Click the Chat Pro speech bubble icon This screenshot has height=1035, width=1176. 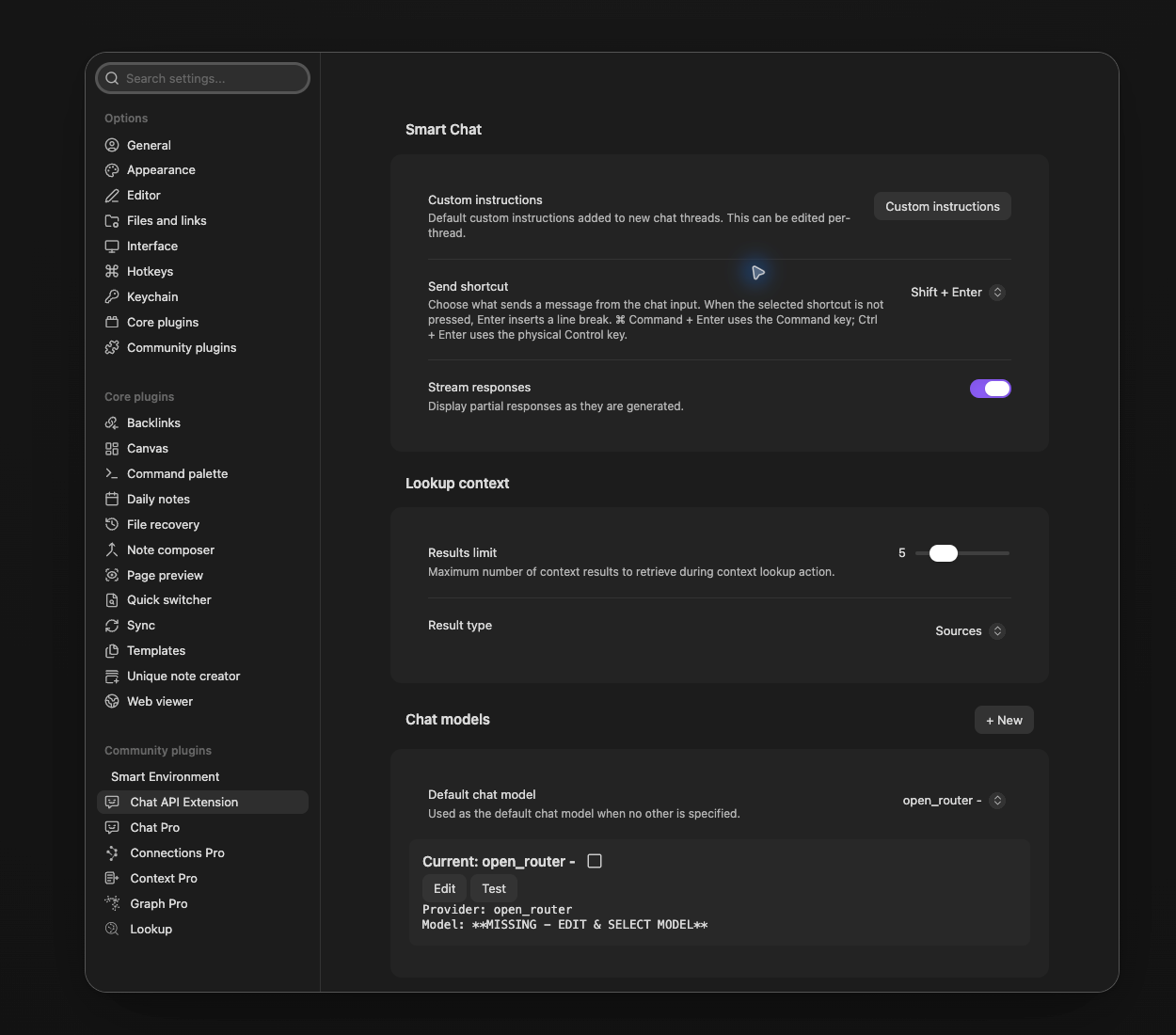(112, 828)
